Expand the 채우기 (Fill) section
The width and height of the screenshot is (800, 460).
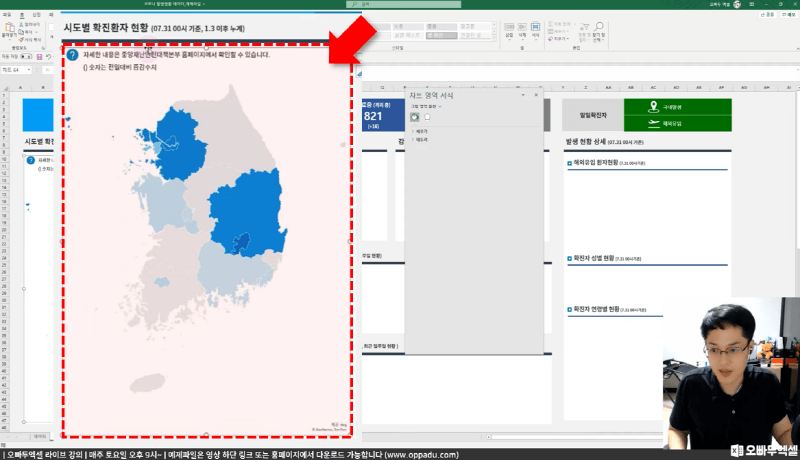point(418,131)
